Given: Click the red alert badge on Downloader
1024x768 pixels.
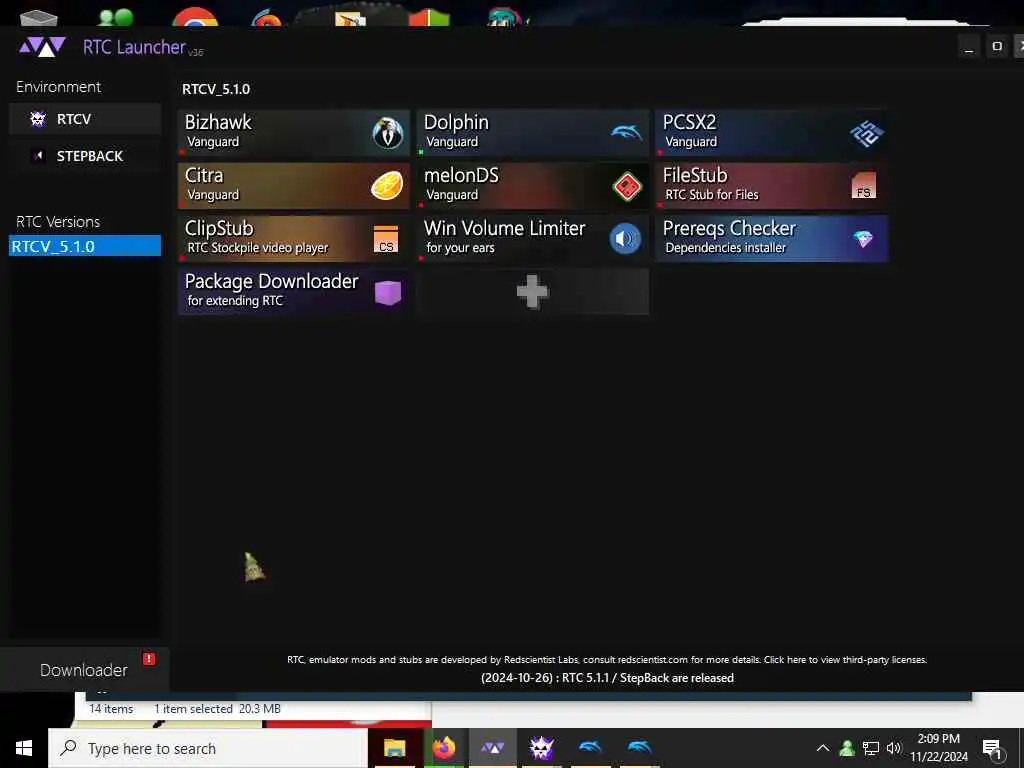Looking at the screenshot, I should (x=149, y=658).
